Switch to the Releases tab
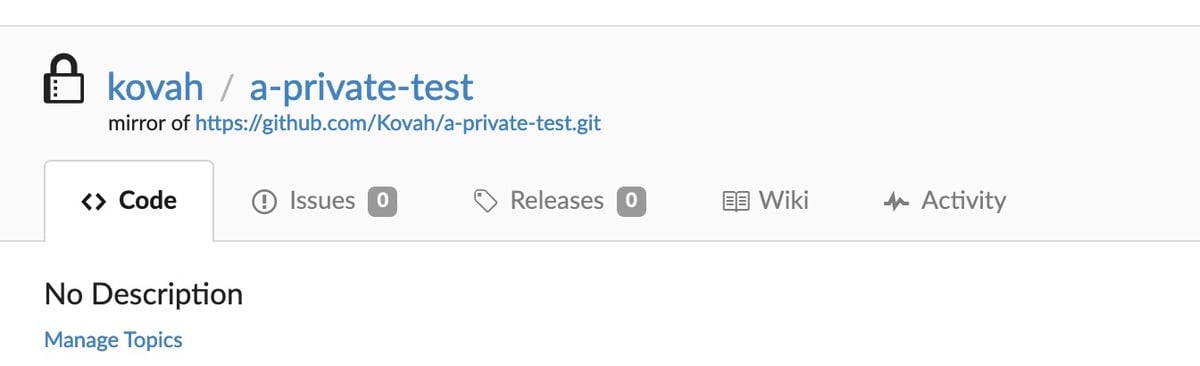 click(x=559, y=201)
